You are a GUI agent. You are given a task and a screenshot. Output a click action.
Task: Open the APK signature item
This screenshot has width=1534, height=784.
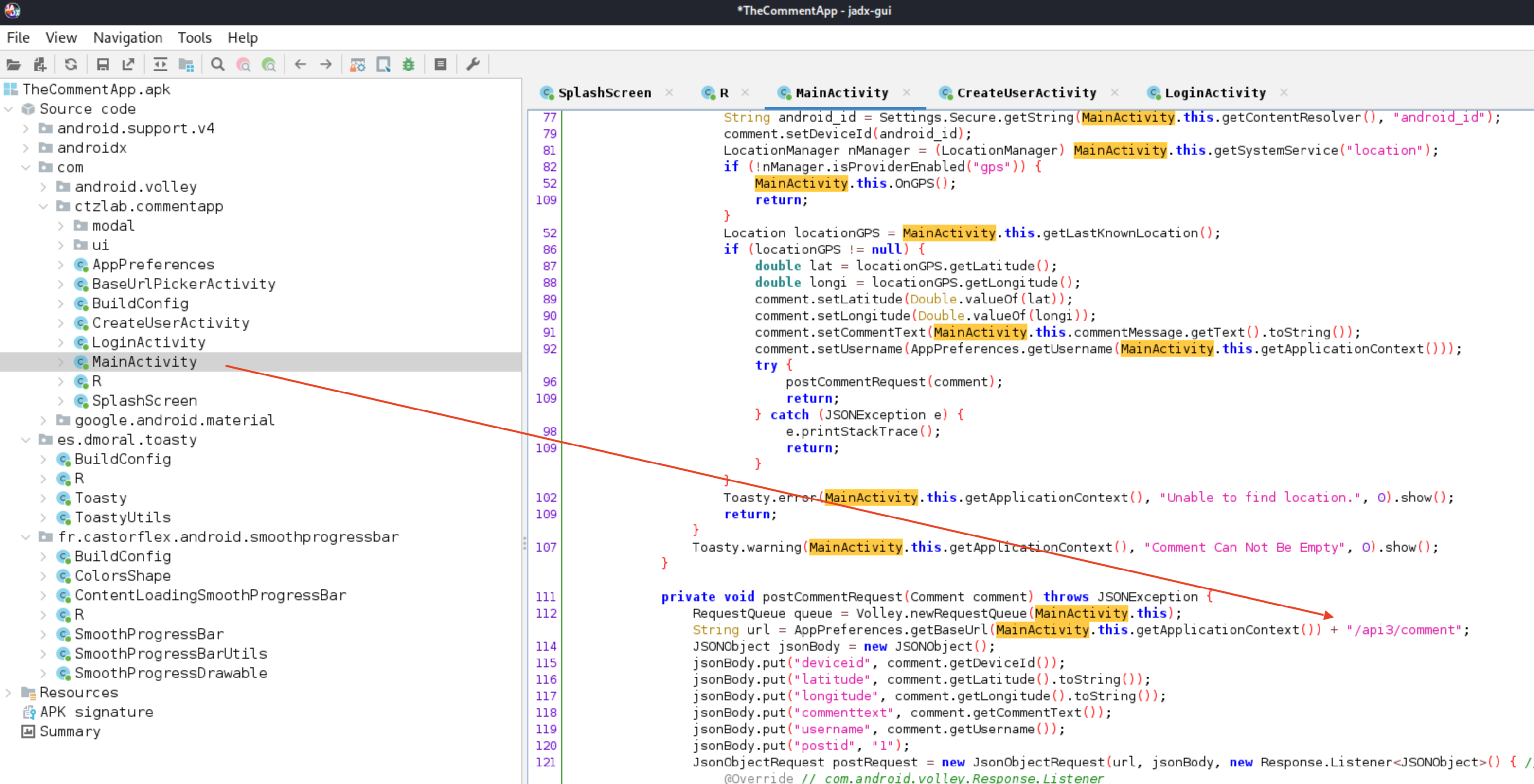(x=96, y=713)
